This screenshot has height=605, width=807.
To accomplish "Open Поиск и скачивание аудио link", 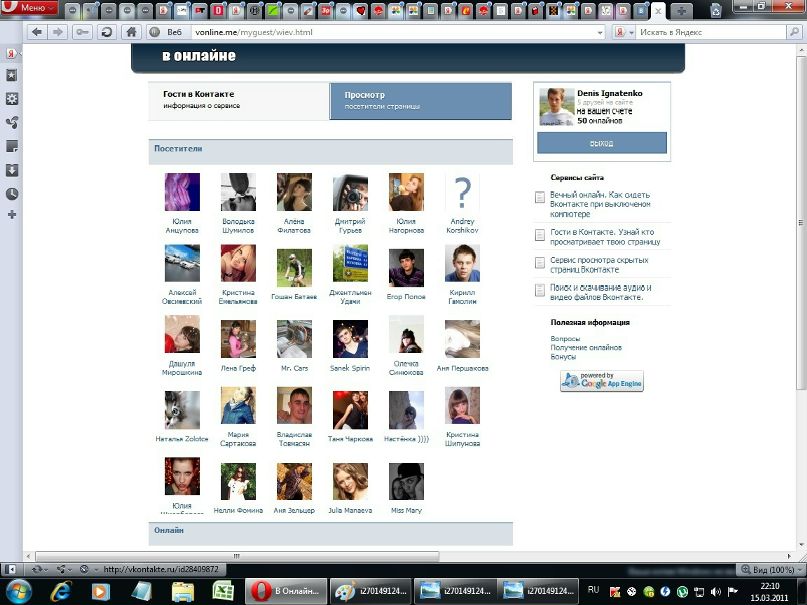I will pos(601,292).
